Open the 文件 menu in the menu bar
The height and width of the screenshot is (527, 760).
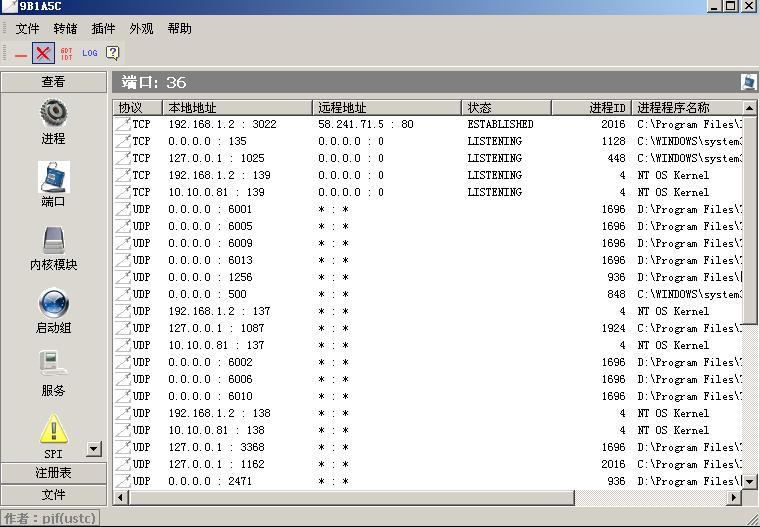click(x=27, y=29)
